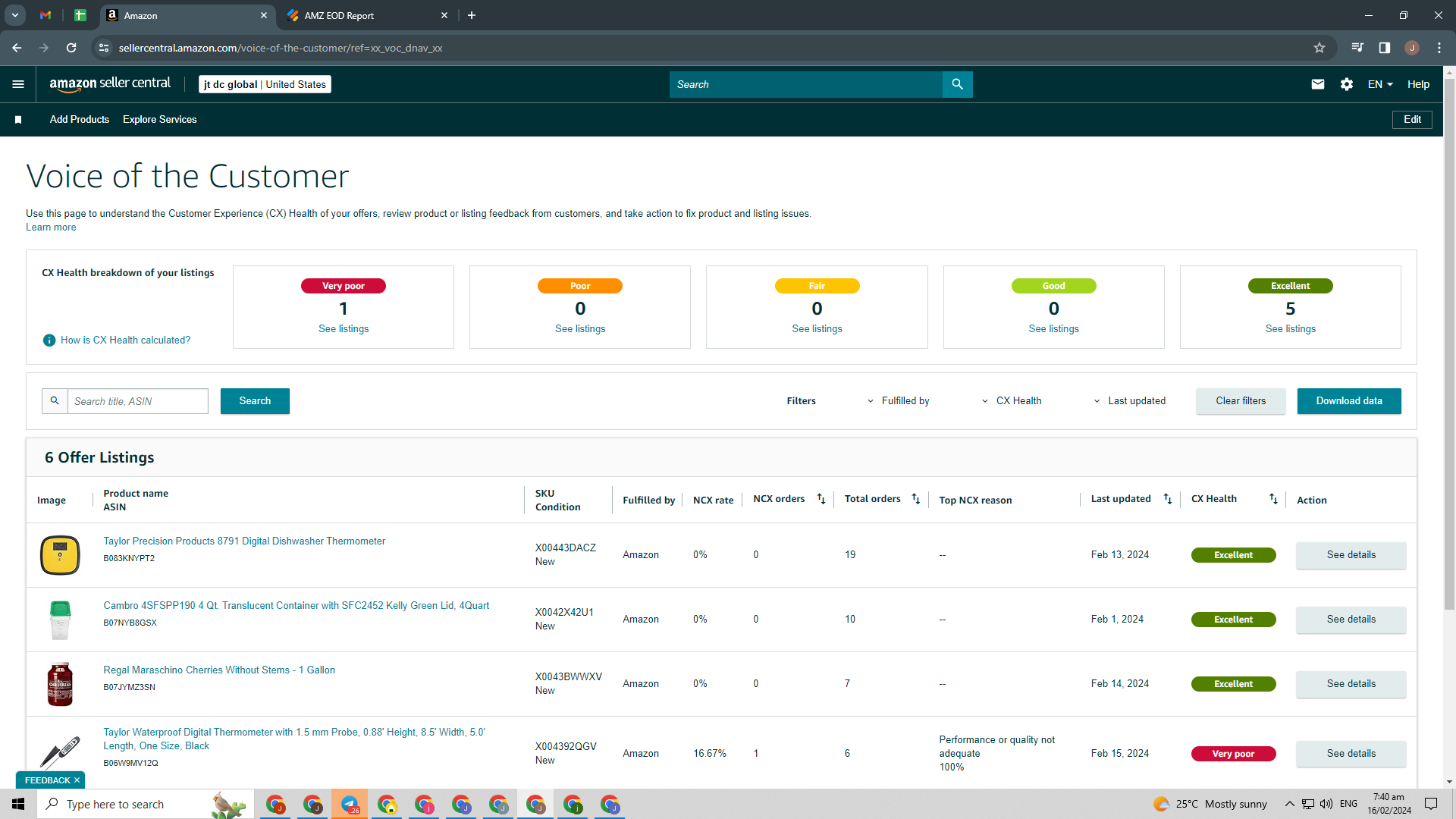Image resolution: width=1456 pixels, height=819 pixels.
Task: Open the Learn more link
Action: pos(51,227)
